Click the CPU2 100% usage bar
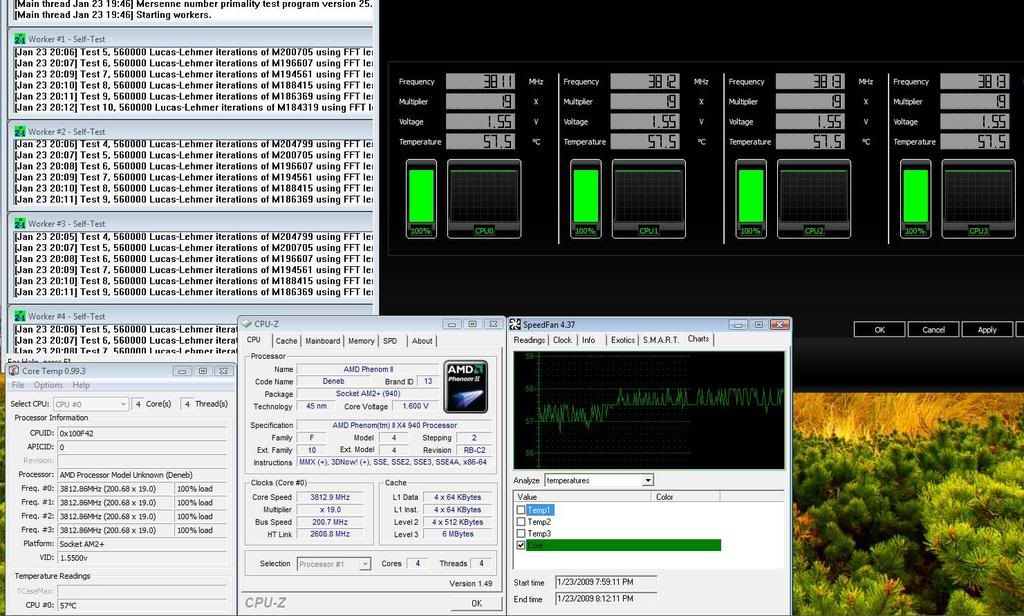 (x=751, y=199)
